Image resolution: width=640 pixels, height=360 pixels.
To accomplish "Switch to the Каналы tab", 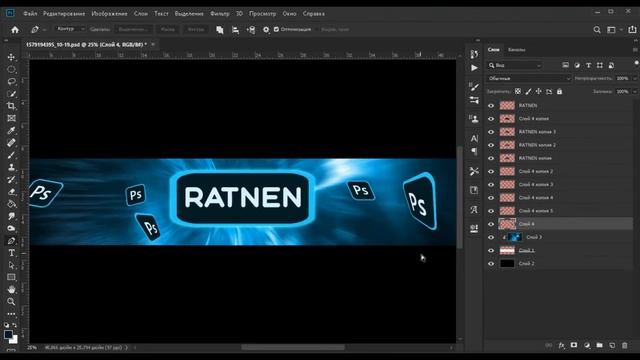I will (x=516, y=50).
